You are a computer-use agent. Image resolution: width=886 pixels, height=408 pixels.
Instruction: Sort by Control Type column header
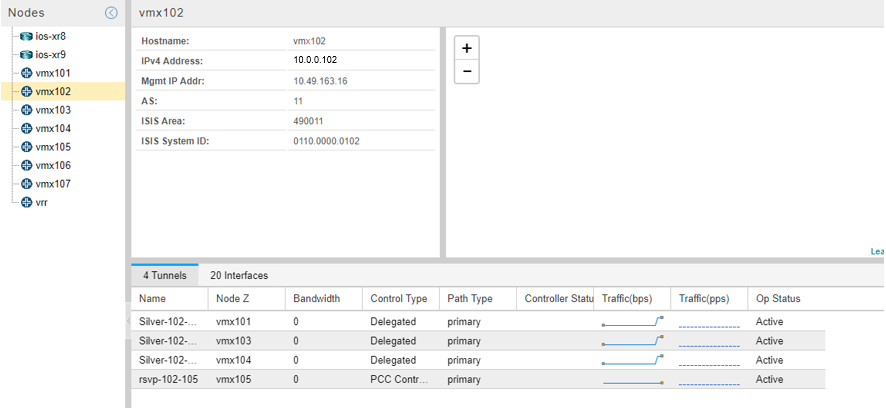(398, 299)
